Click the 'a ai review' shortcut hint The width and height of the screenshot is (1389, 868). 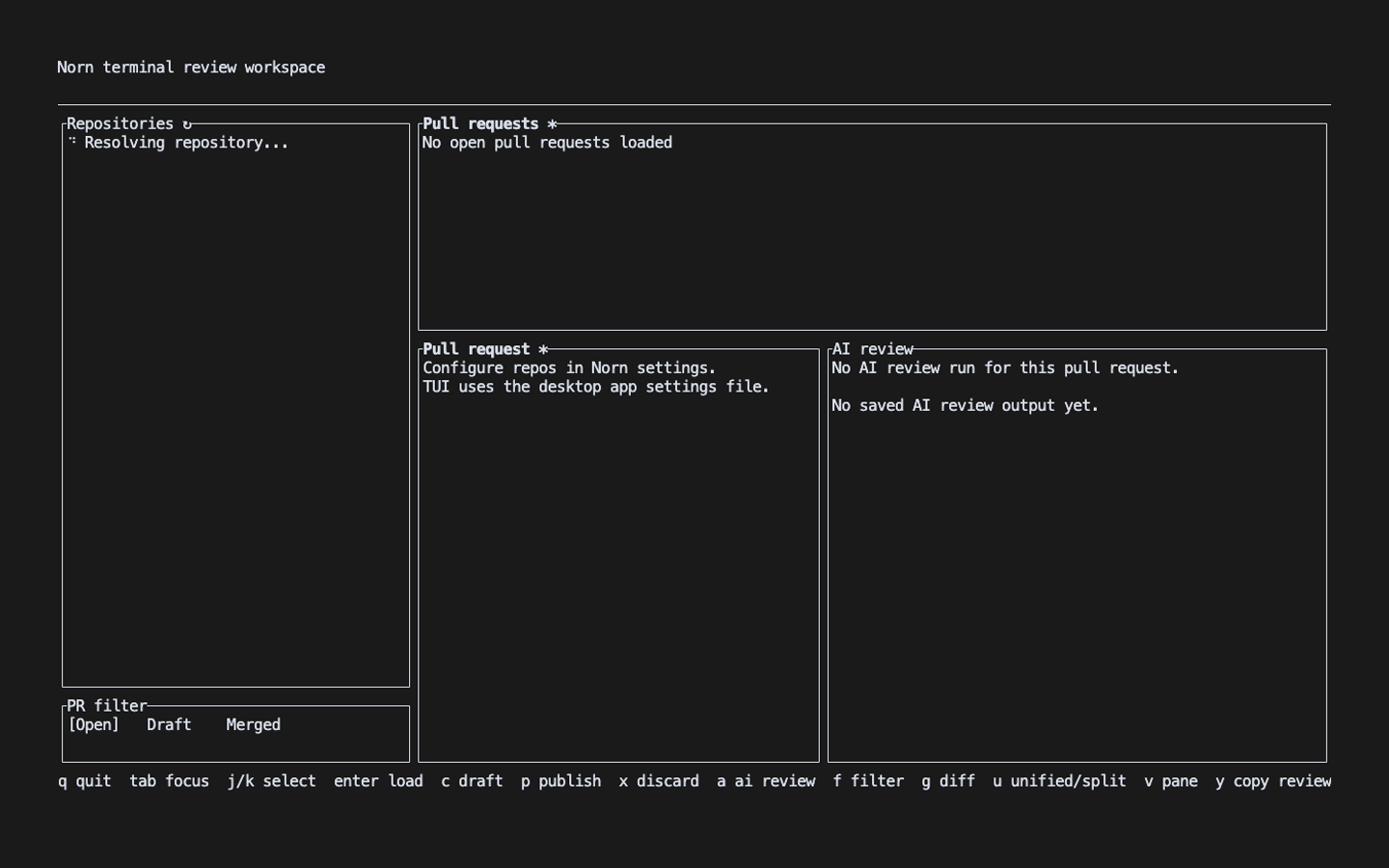point(766,781)
